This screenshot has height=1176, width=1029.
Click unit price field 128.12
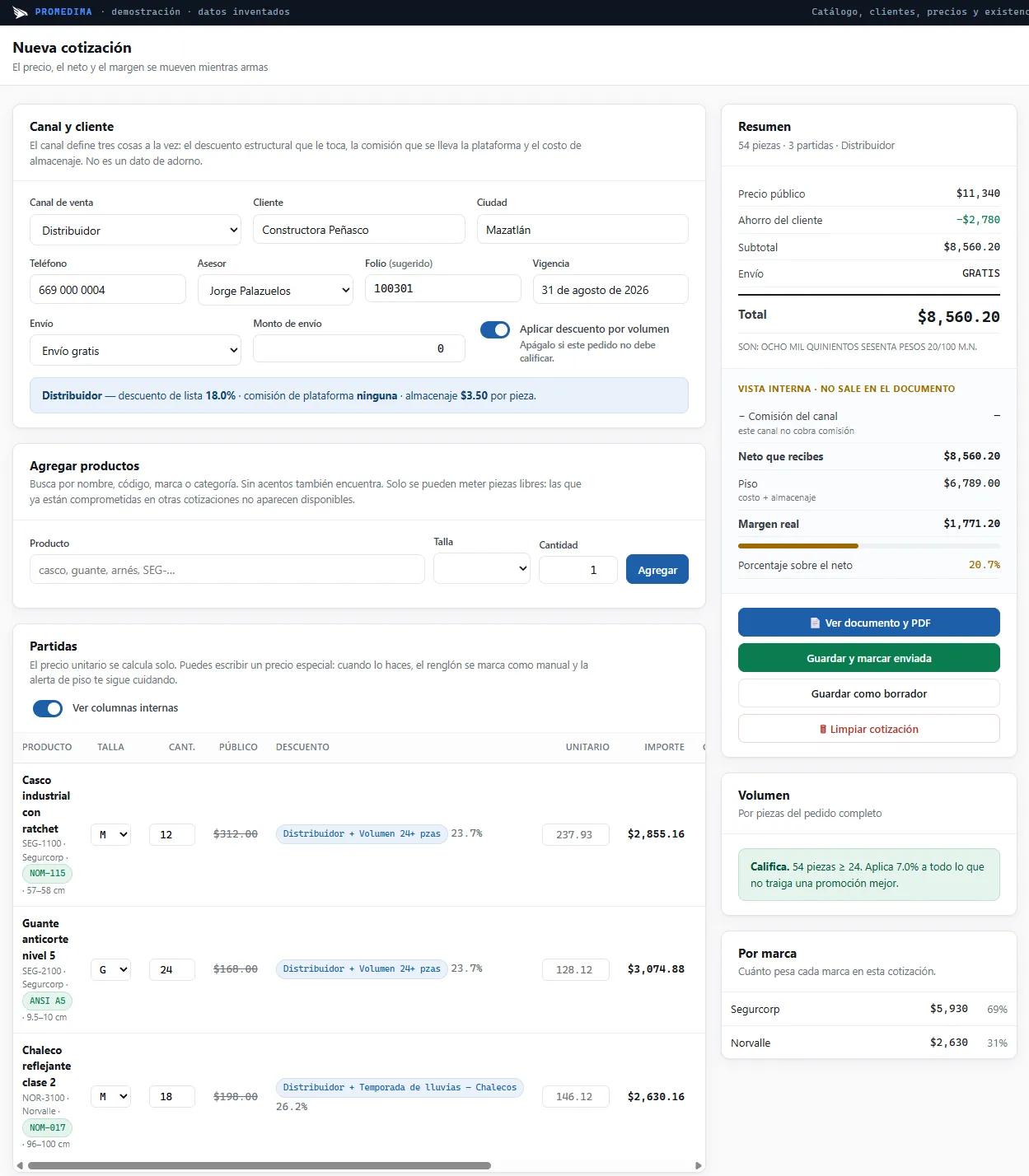click(x=576, y=969)
